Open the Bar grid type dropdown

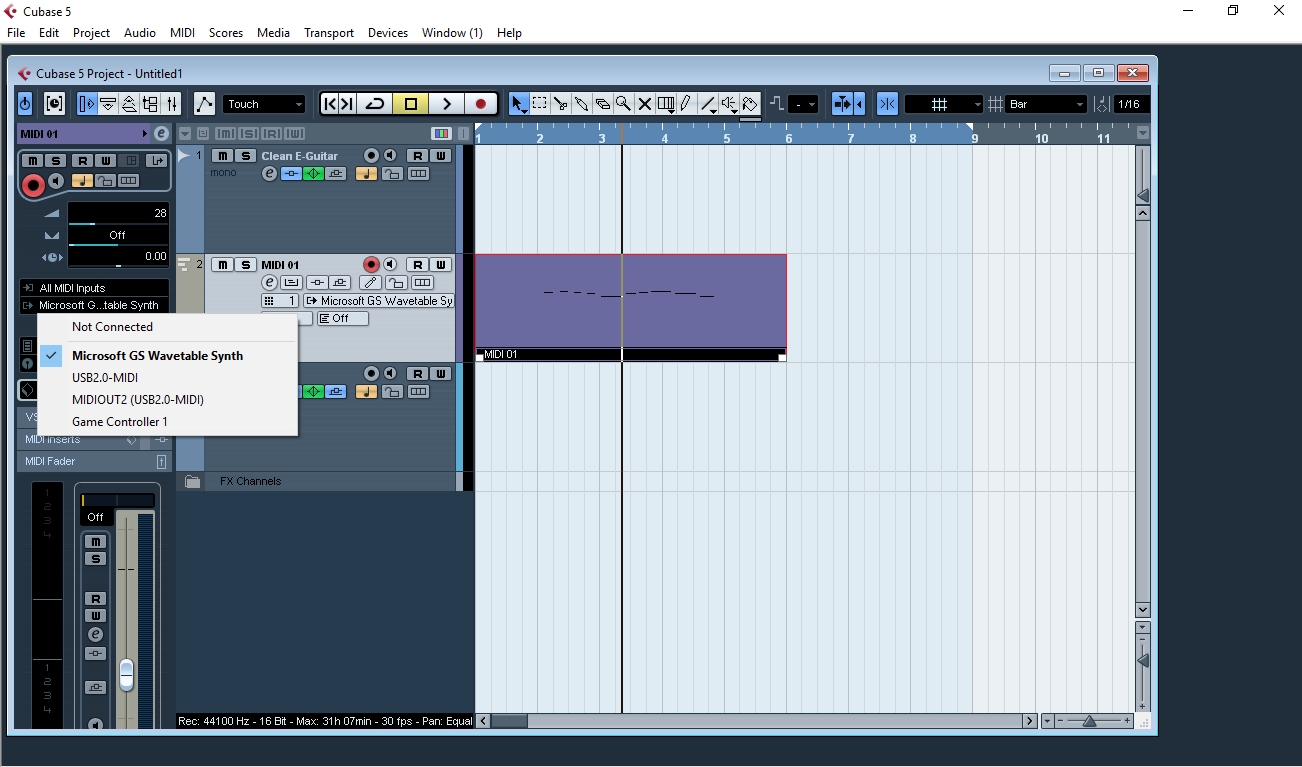click(1046, 104)
